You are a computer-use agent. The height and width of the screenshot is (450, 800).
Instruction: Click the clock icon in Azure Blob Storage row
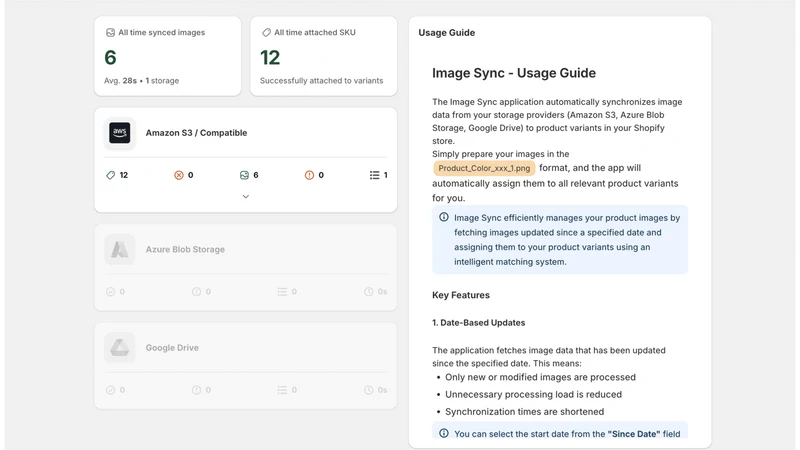click(368, 292)
